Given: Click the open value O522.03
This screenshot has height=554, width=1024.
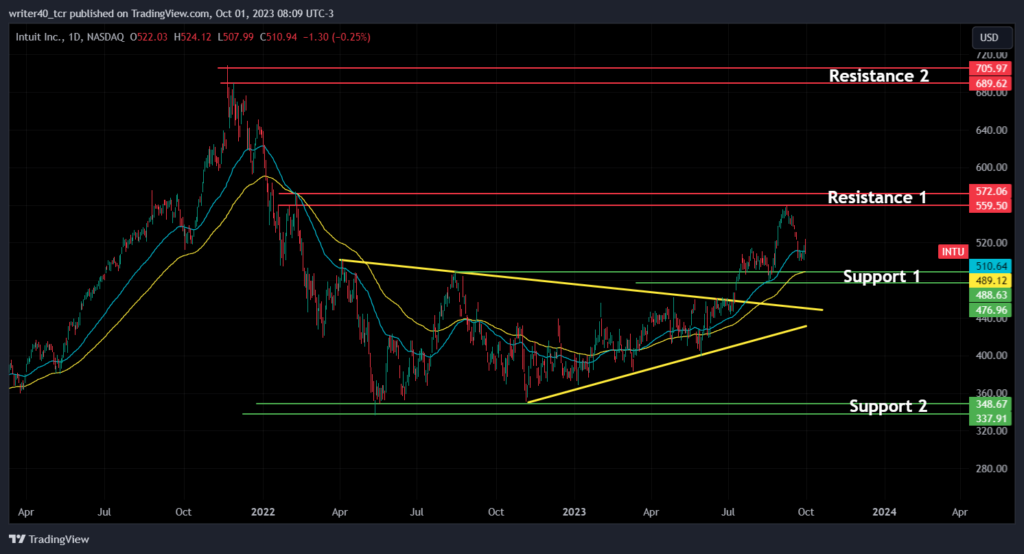Looking at the screenshot, I should point(149,37).
